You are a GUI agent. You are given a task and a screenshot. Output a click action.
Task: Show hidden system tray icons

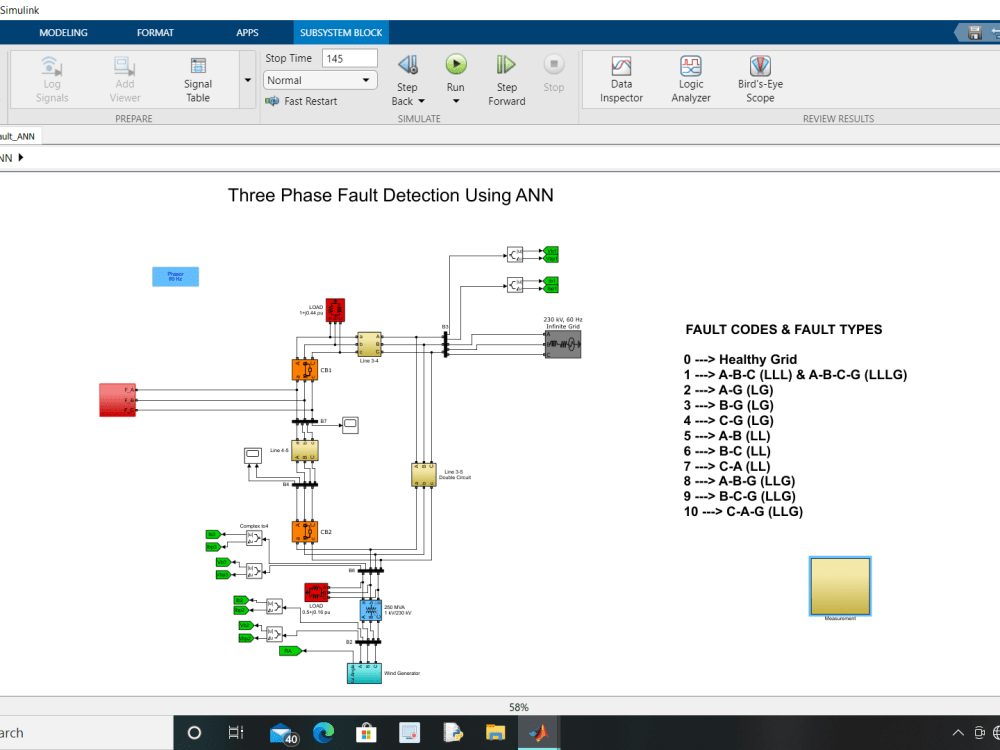[x=958, y=733]
